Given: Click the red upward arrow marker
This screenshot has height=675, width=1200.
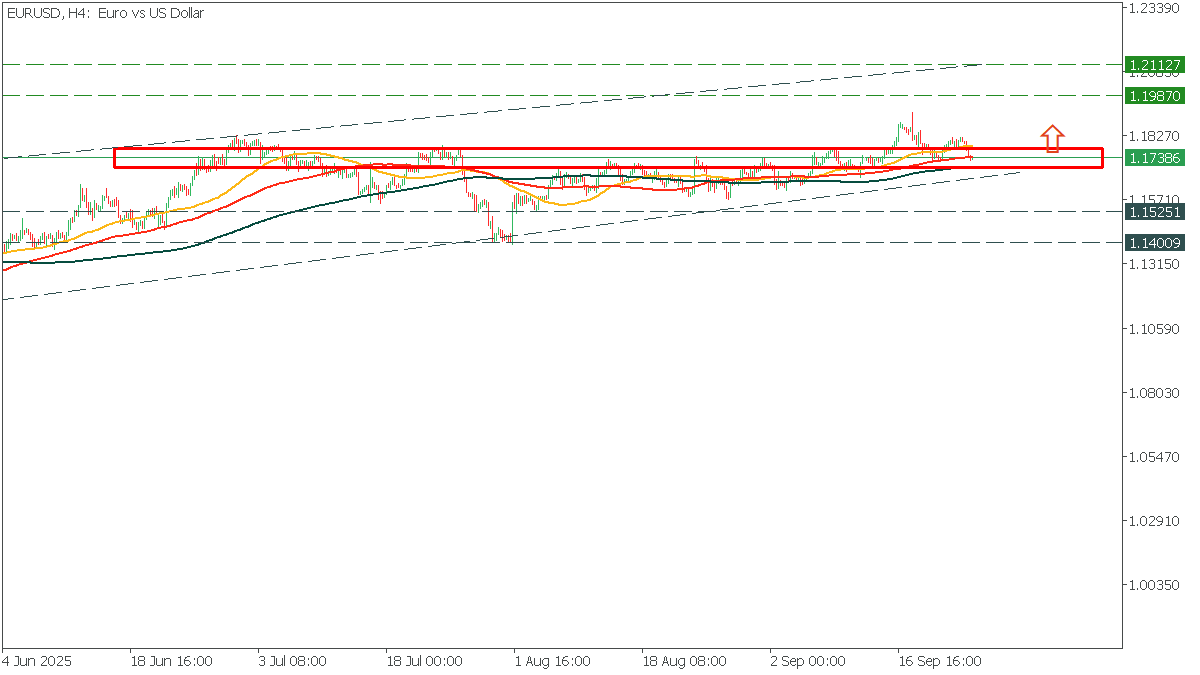Looking at the screenshot, I should click(x=1052, y=139).
